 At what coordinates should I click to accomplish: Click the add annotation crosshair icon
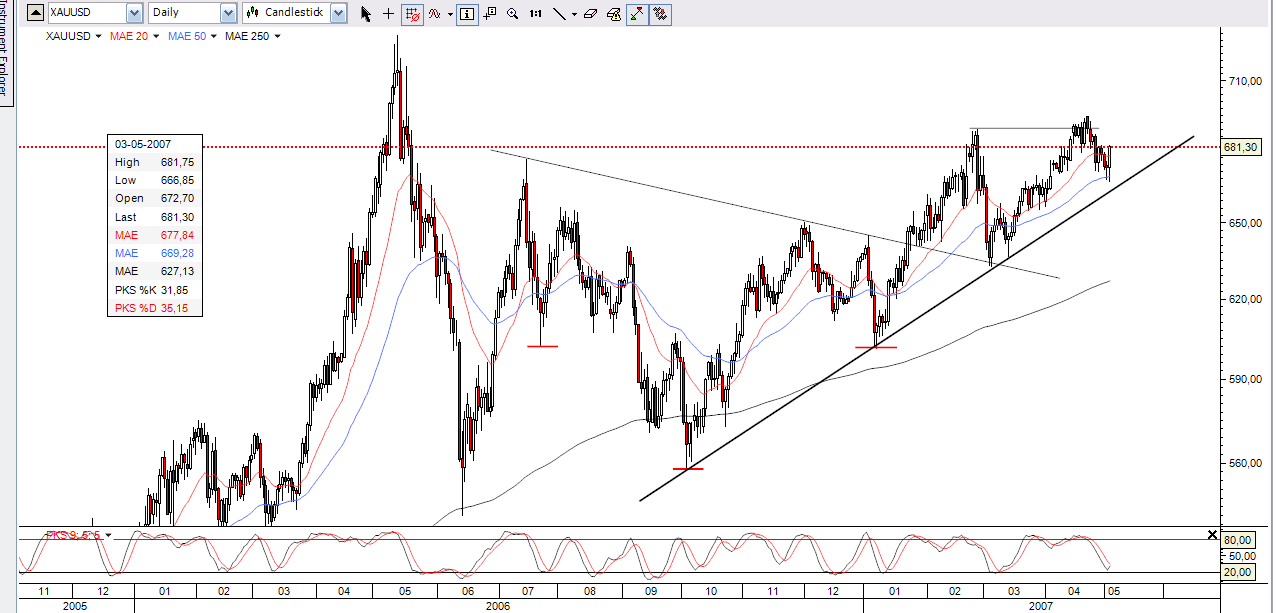pyautogui.click(x=490, y=14)
